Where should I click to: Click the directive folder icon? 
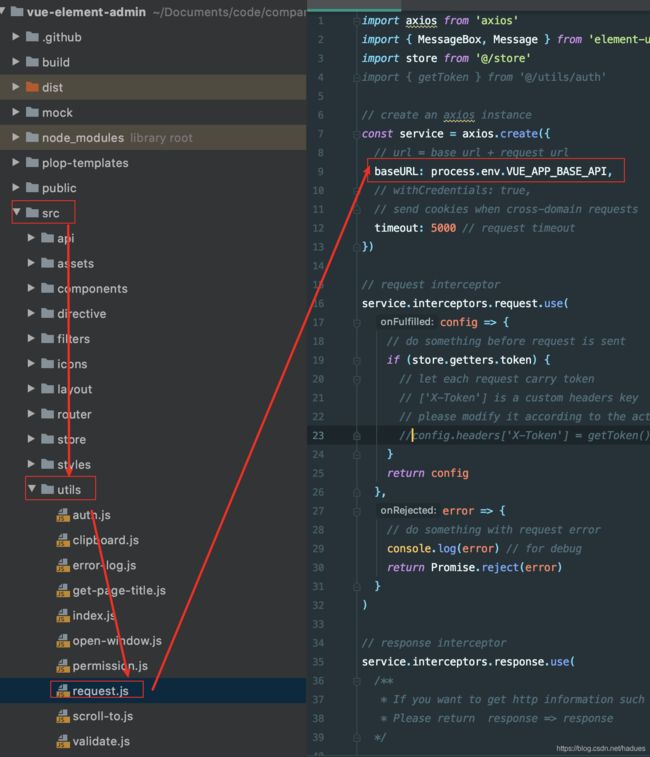click(47, 313)
